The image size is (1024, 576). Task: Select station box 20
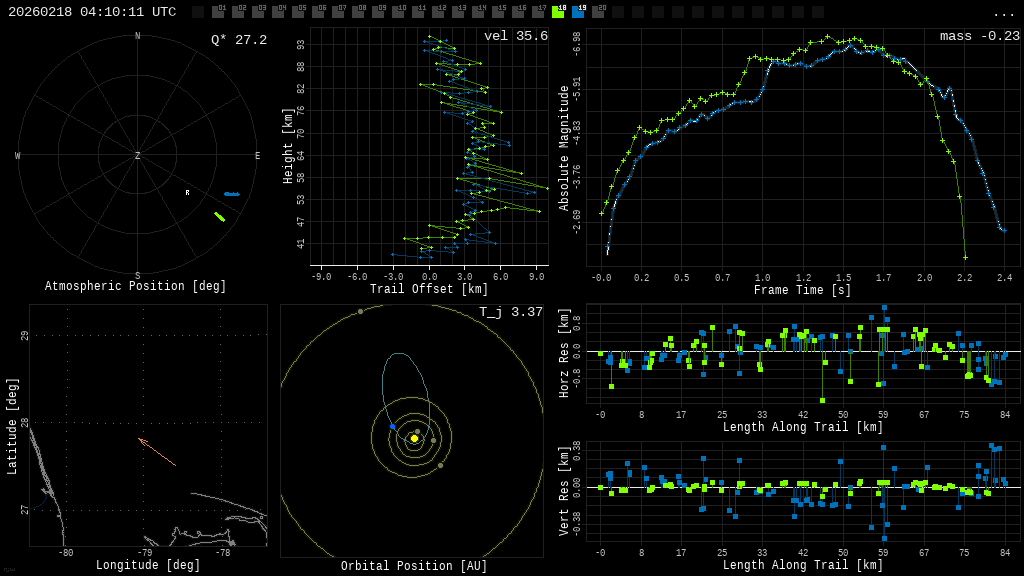[598, 12]
